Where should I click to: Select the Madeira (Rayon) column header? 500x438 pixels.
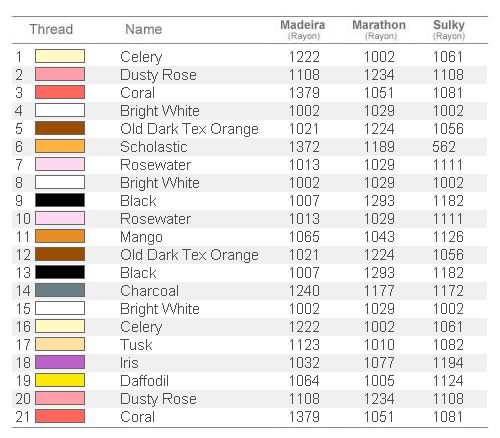303,30
